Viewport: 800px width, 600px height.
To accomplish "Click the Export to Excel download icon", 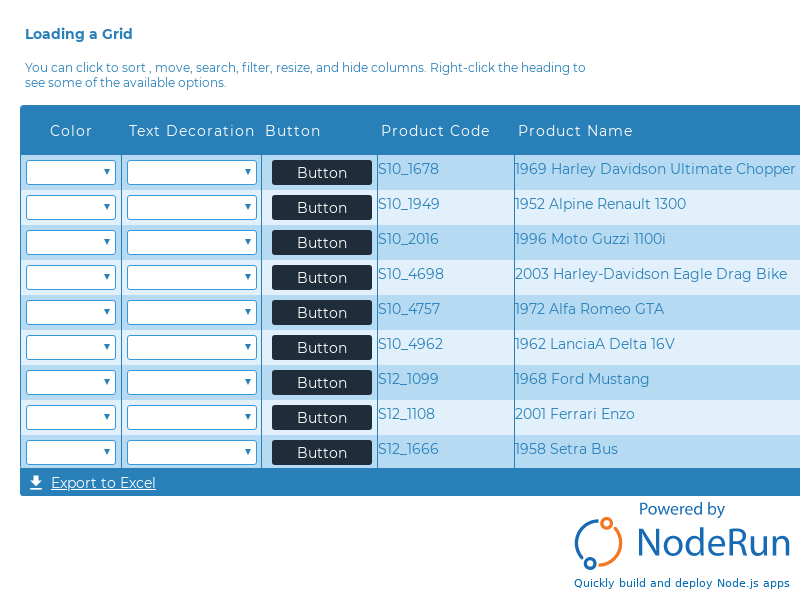I will point(36,483).
